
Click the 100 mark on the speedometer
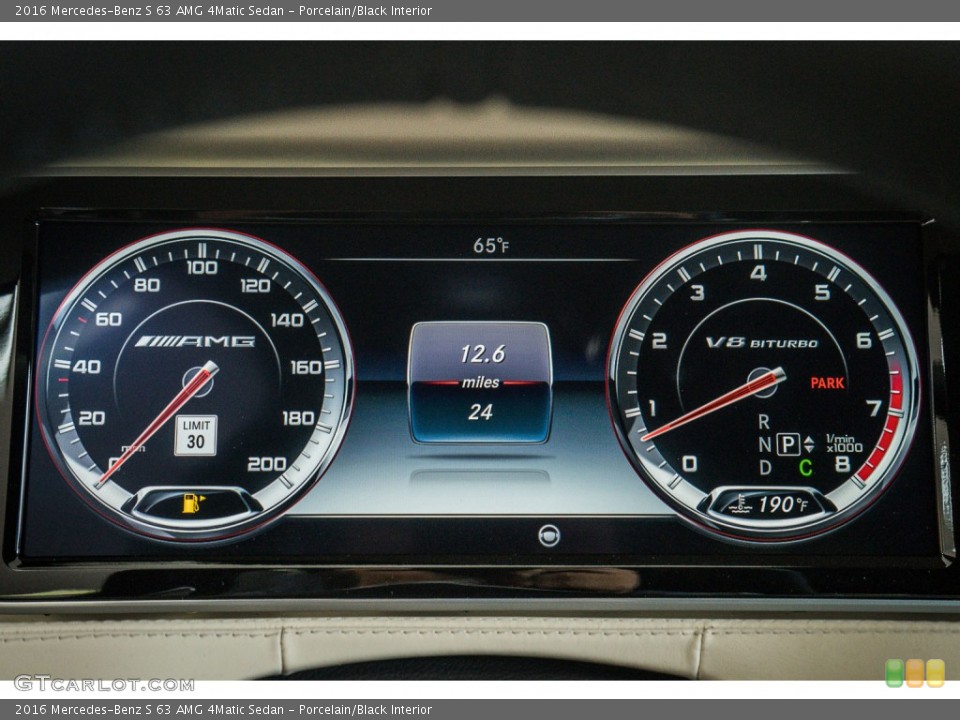click(202, 268)
